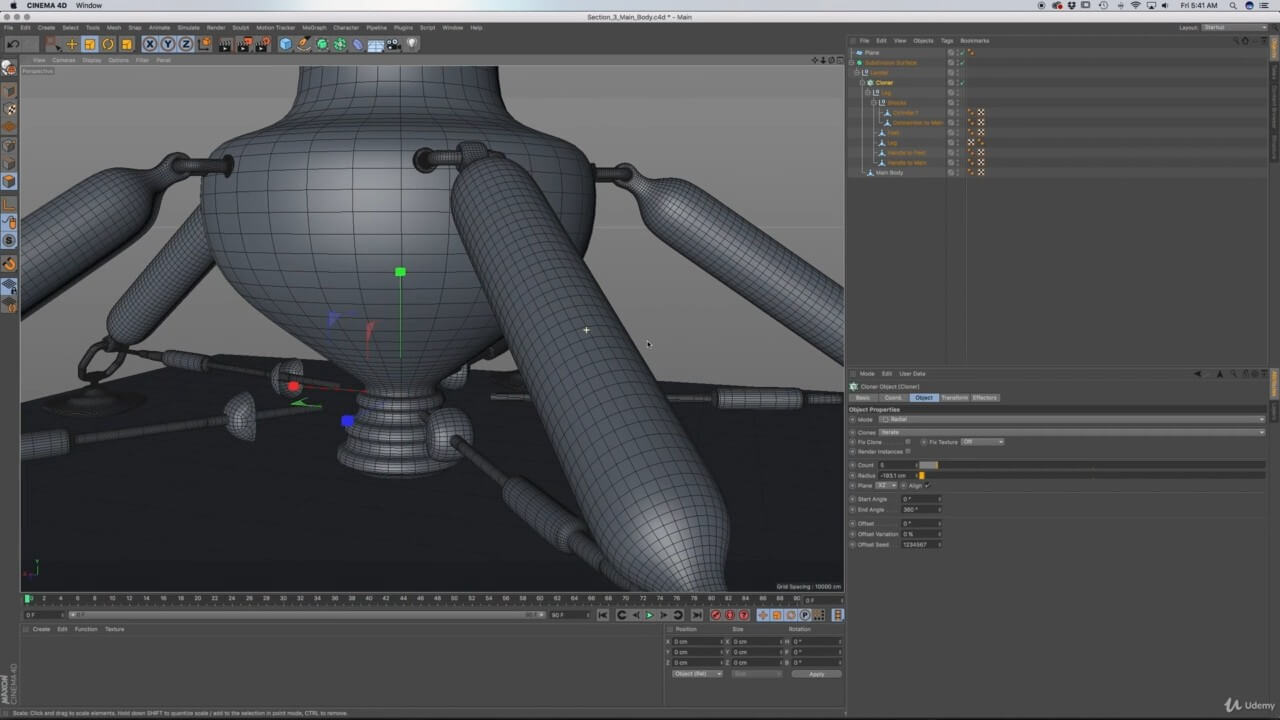Enable the Render Instances checkbox

[908, 452]
